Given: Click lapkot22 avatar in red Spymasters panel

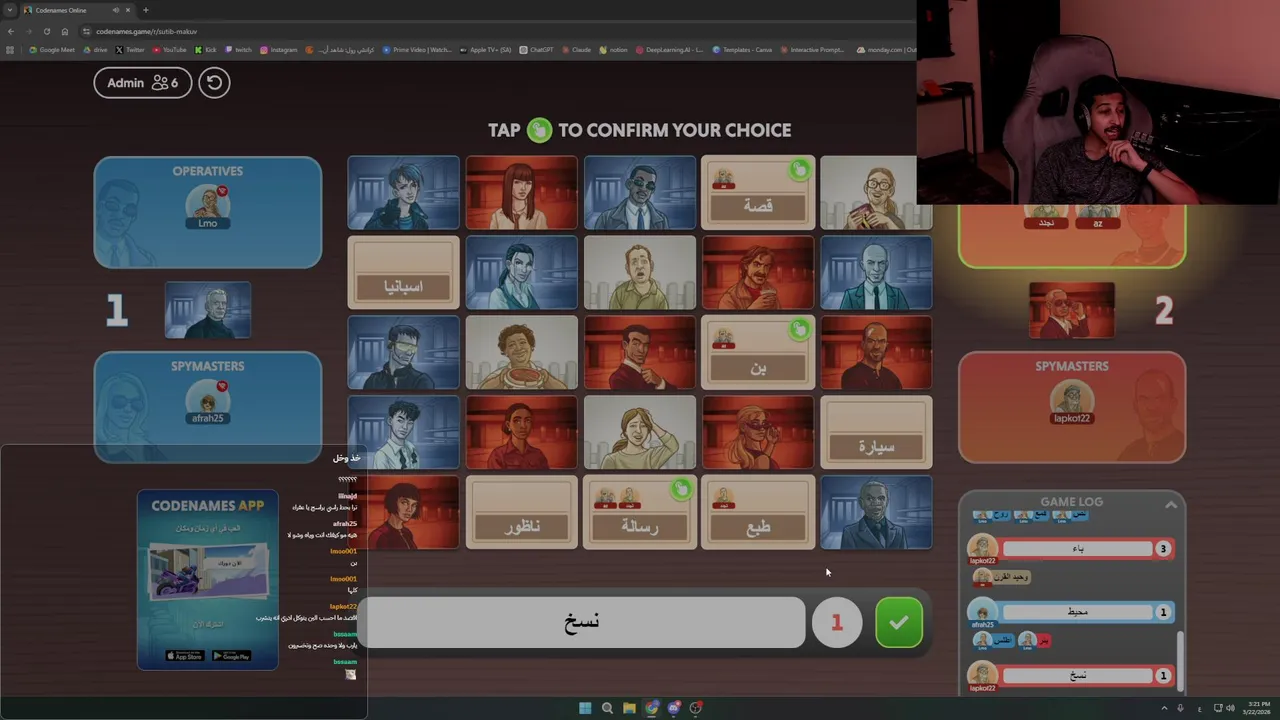Looking at the screenshot, I should (x=1072, y=400).
